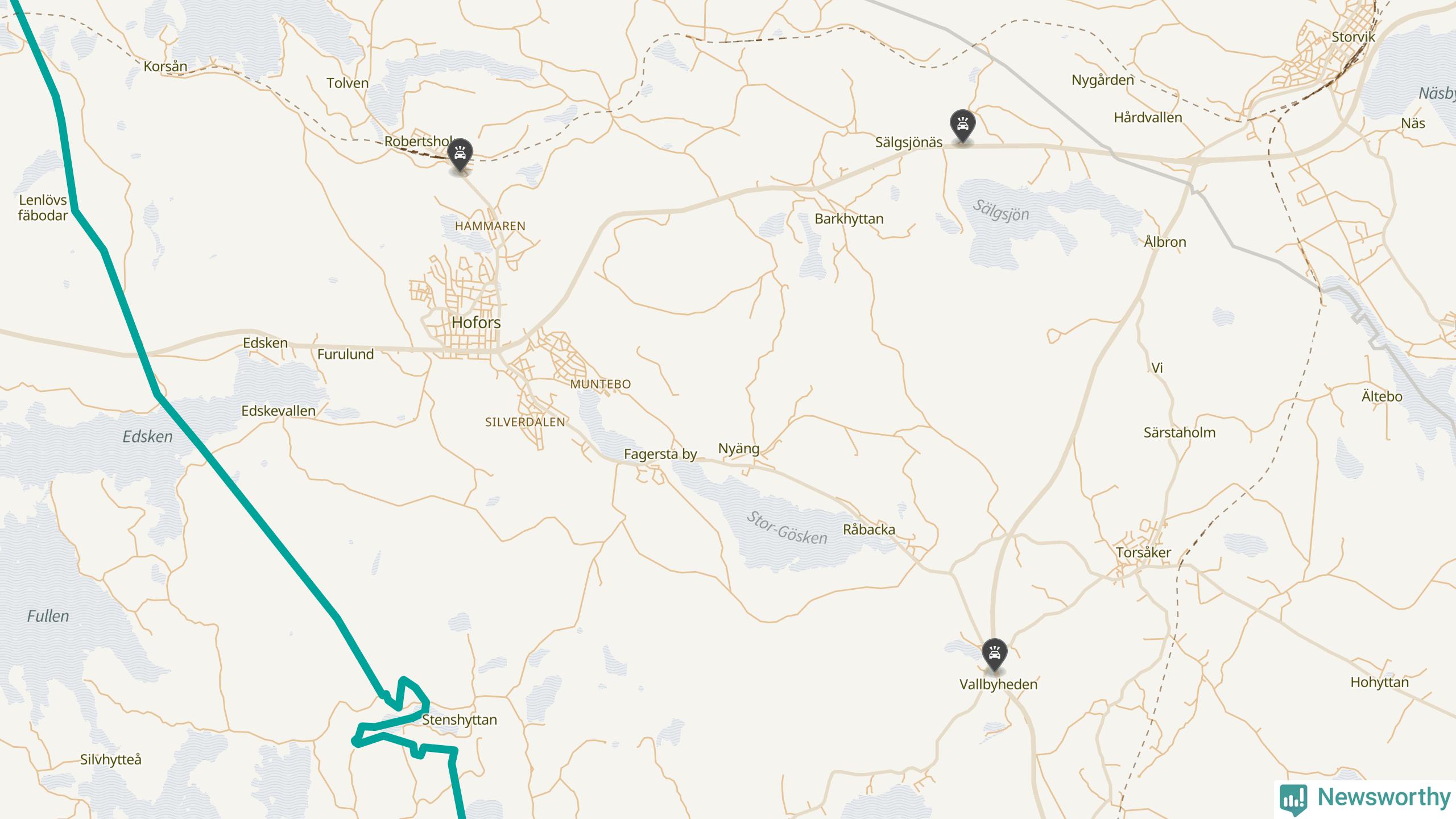Click the car marker at Sälgsjönäs

[962, 126]
